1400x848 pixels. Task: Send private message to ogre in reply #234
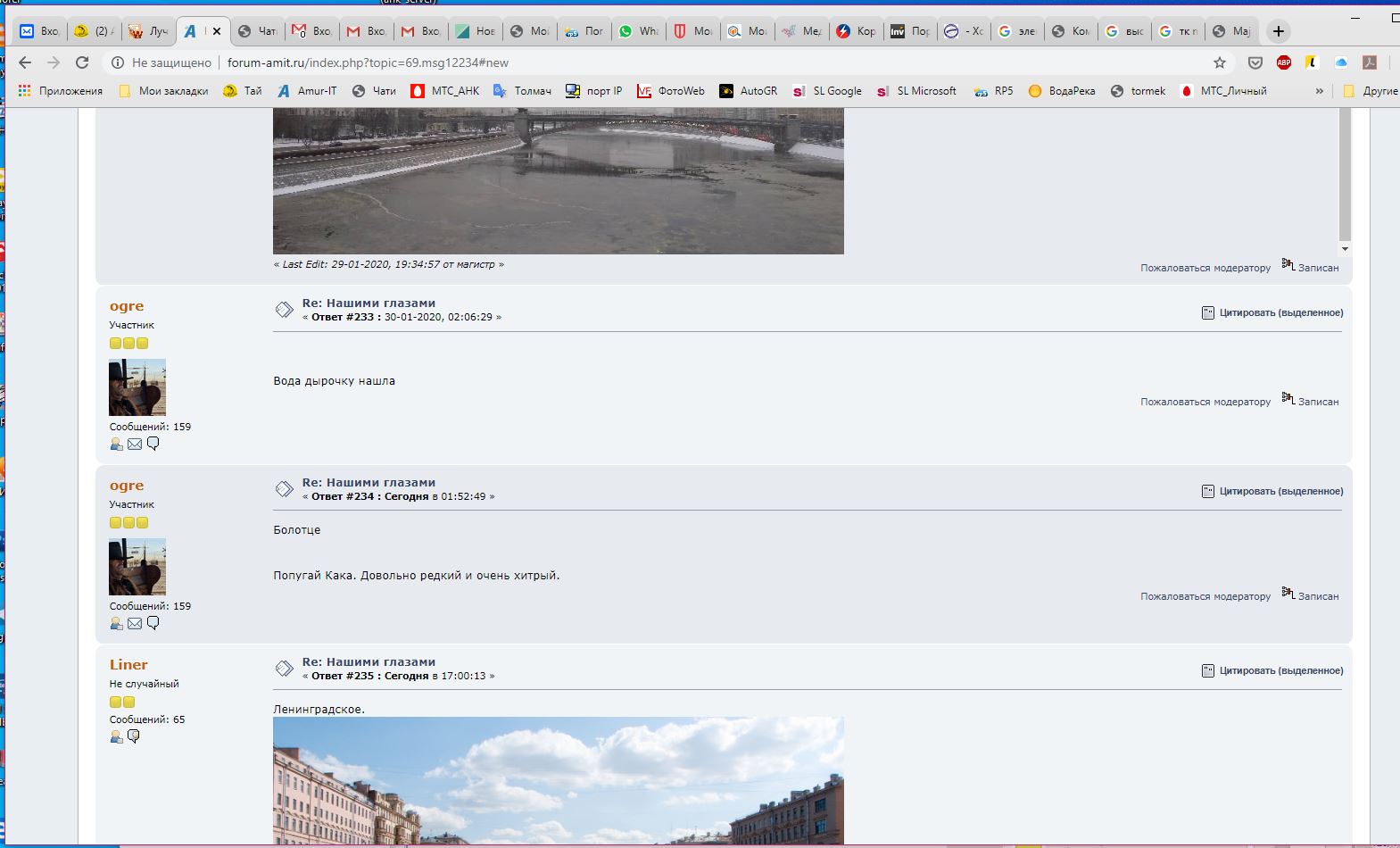[x=153, y=623]
